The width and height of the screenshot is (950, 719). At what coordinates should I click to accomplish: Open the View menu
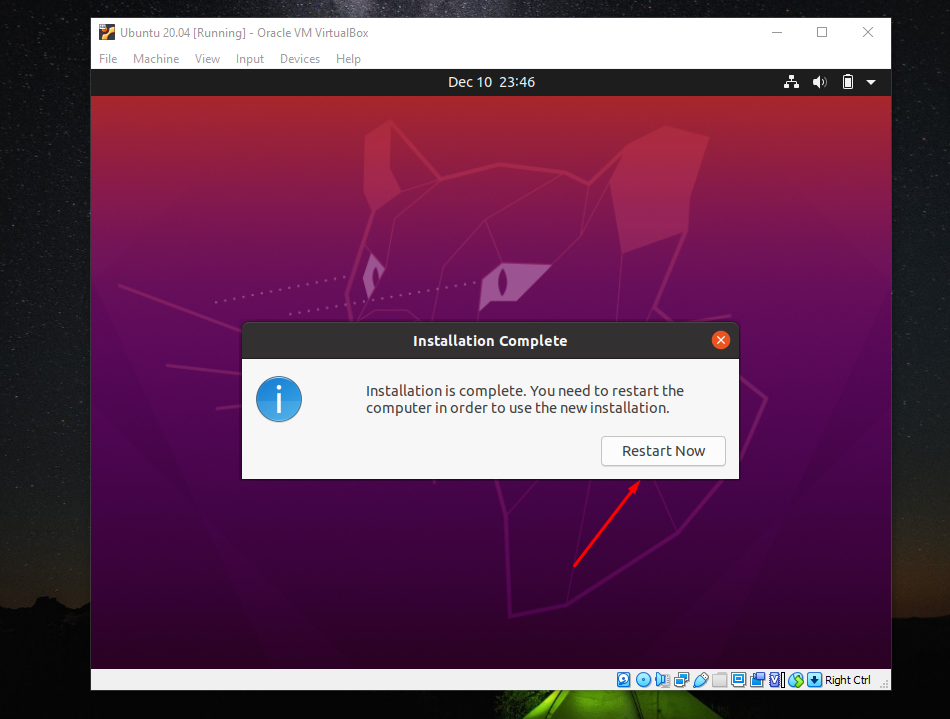tap(207, 59)
